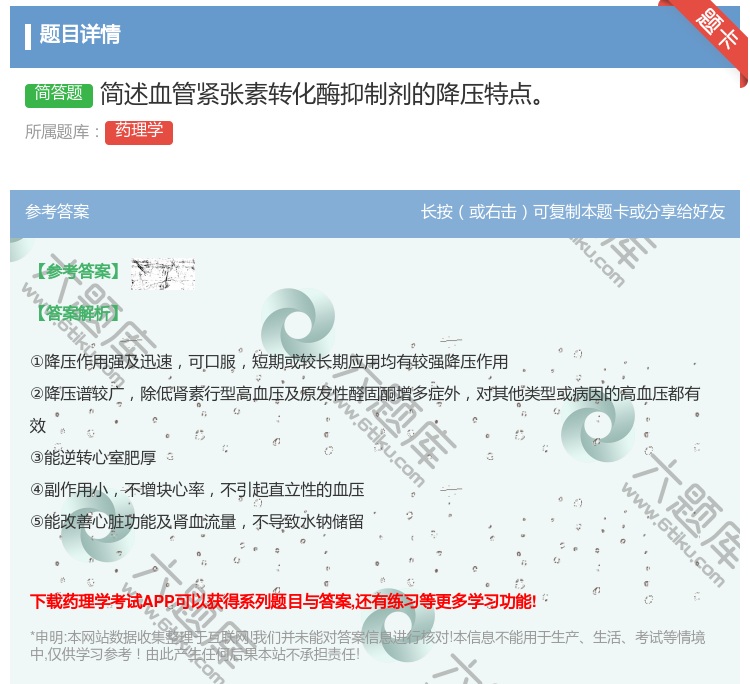Viewport: 750px width, 684px height.
Task: Select answer line ⑤能改善心脏功能及肾血流量
Action: [197, 522]
